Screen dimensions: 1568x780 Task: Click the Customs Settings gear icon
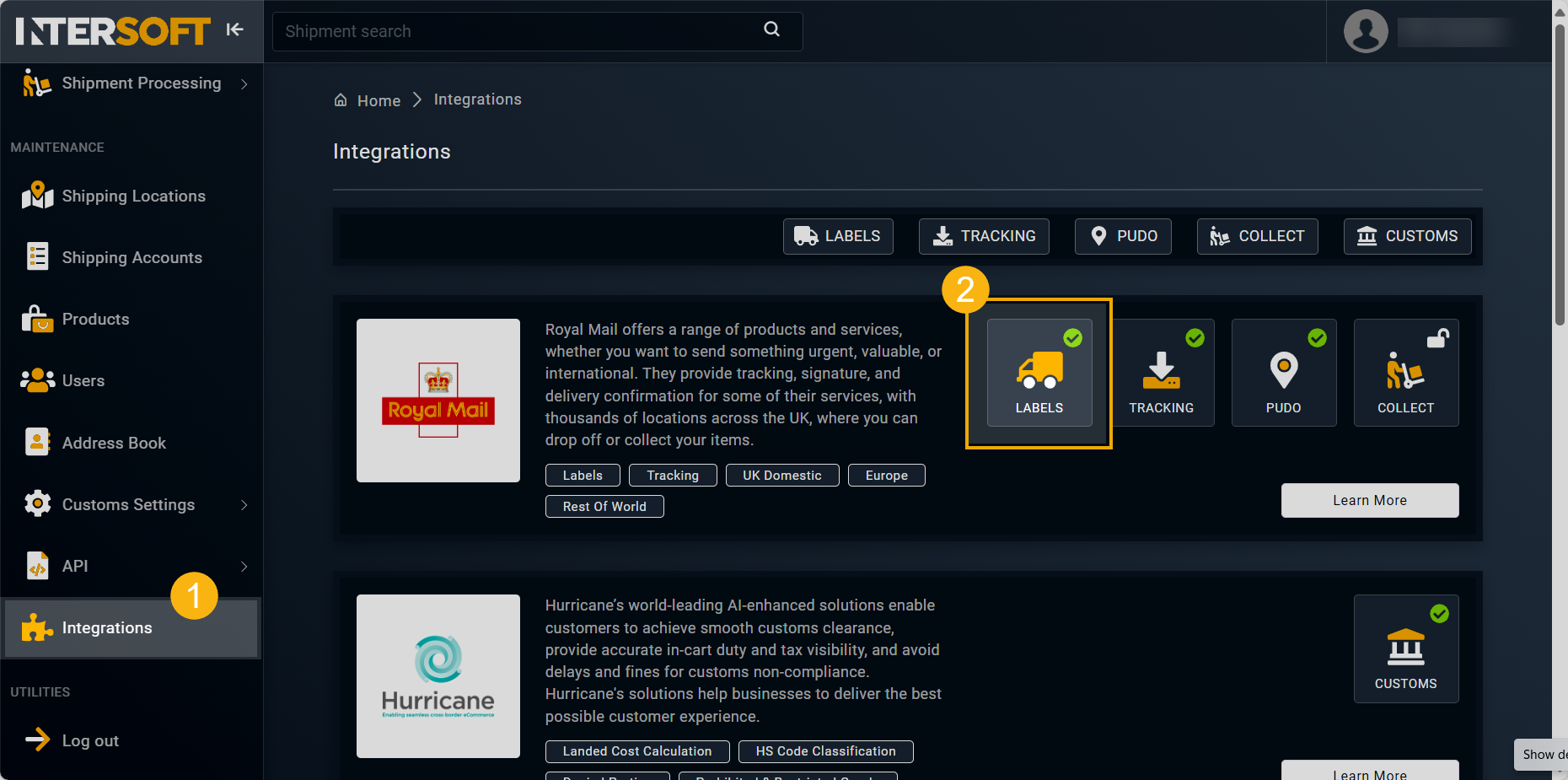coord(37,503)
